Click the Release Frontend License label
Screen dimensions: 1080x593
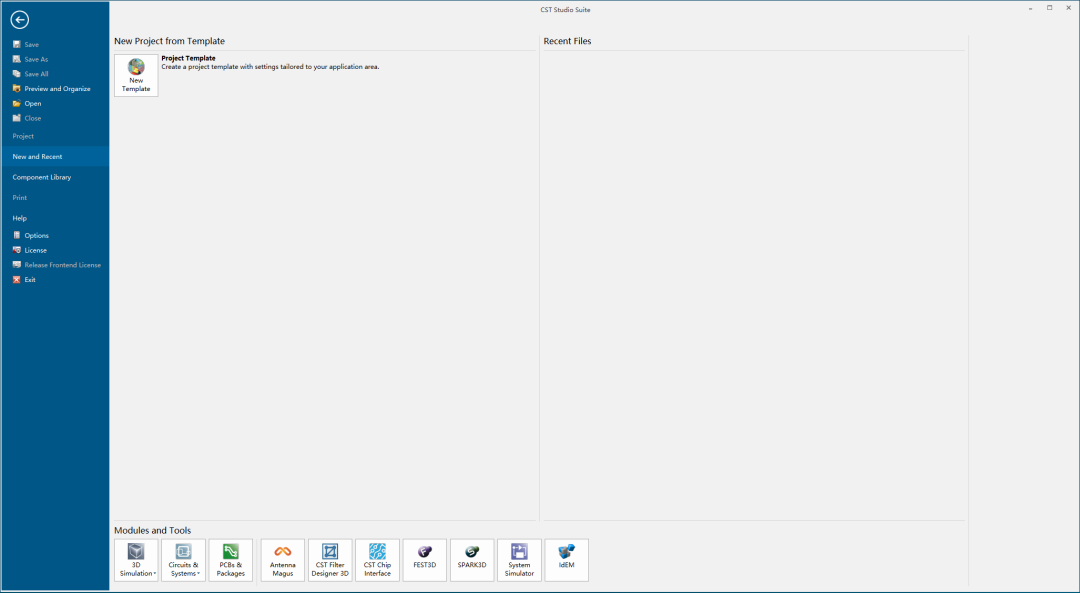click(x=63, y=265)
